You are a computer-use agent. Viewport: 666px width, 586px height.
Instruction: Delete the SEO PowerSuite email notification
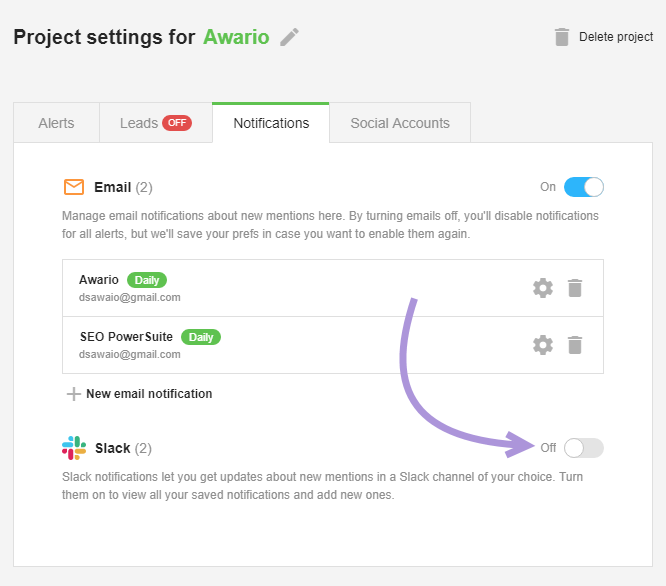pos(575,345)
